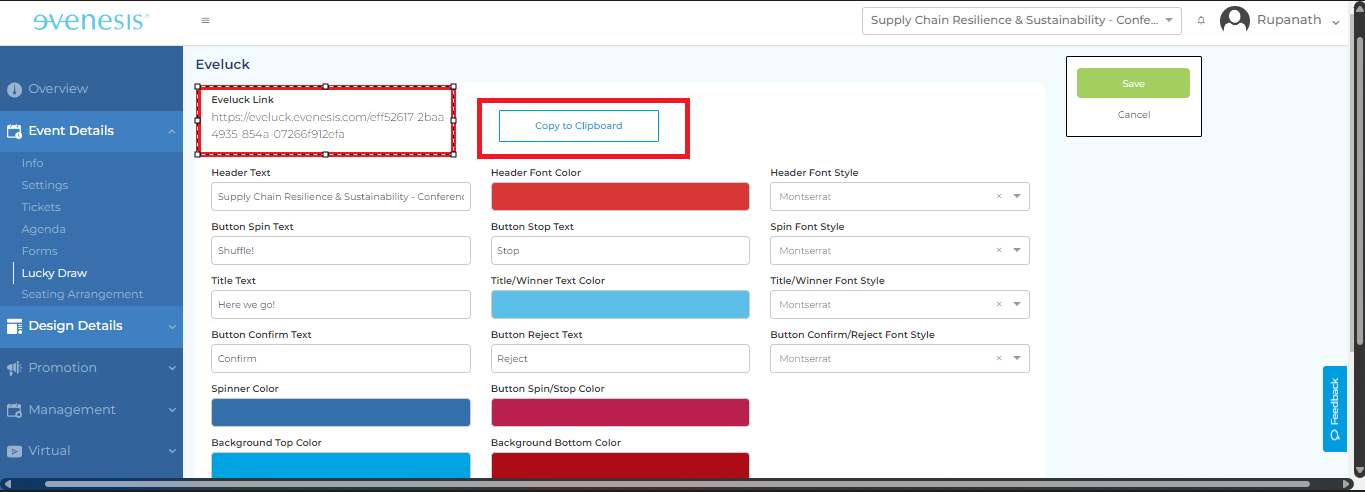Click the Design Details layout icon
Image resolution: width=1365 pixels, height=492 pixels.
point(14,326)
